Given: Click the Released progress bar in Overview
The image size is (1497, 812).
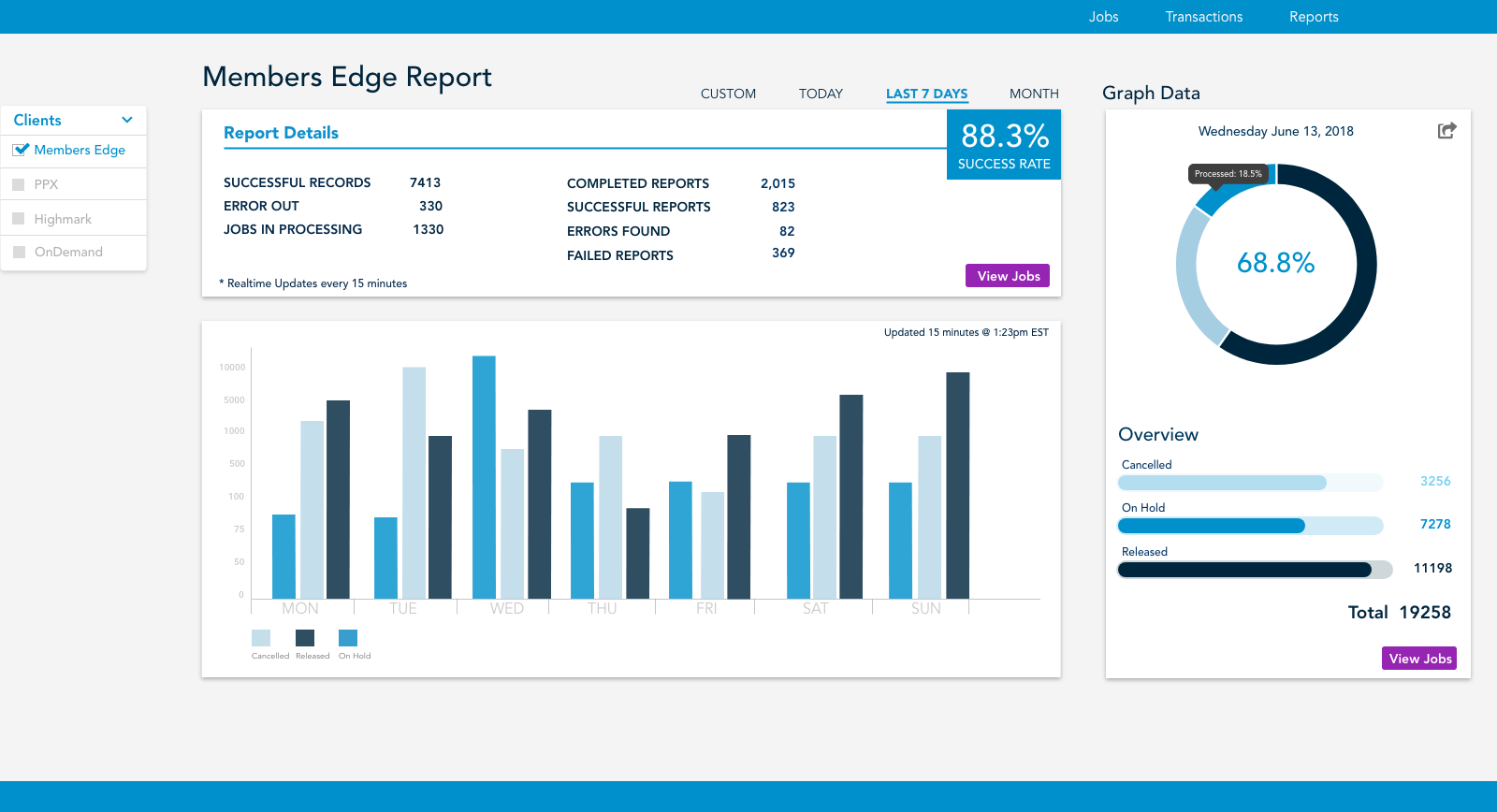Looking at the screenshot, I should coord(1255,570).
